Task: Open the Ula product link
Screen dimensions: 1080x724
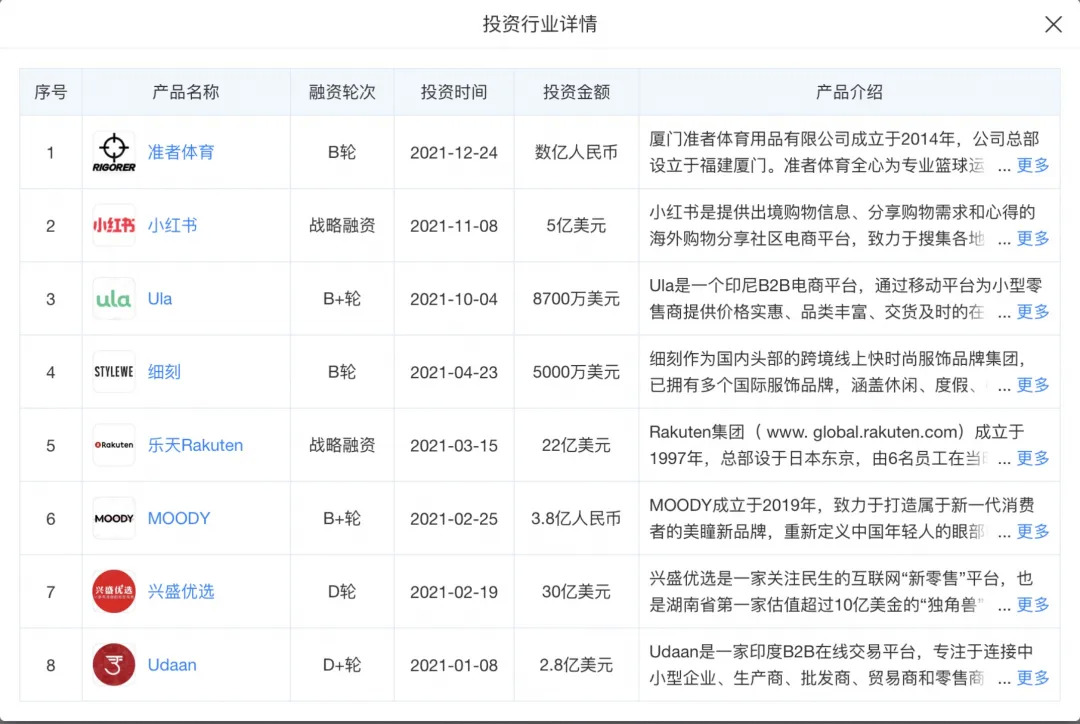Action: pyautogui.click(x=160, y=299)
